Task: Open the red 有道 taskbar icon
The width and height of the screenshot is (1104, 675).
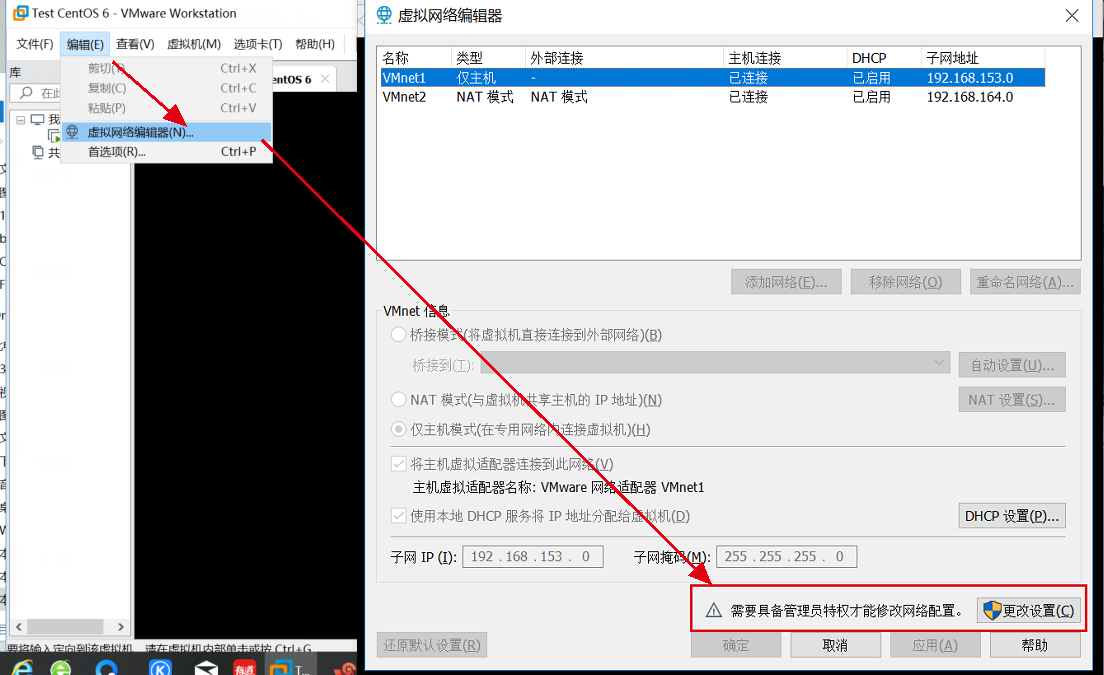Action: pos(244,668)
